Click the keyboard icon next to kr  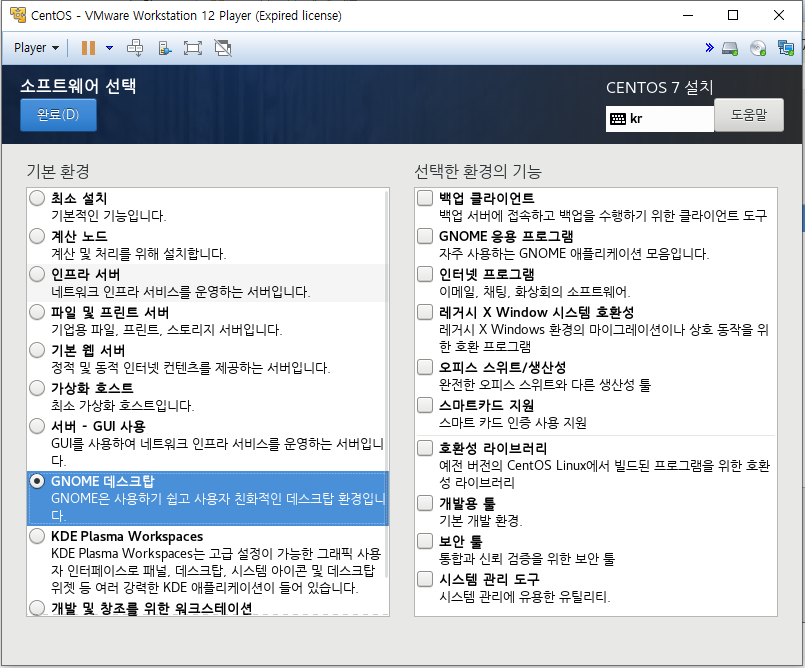click(x=618, y=119)
